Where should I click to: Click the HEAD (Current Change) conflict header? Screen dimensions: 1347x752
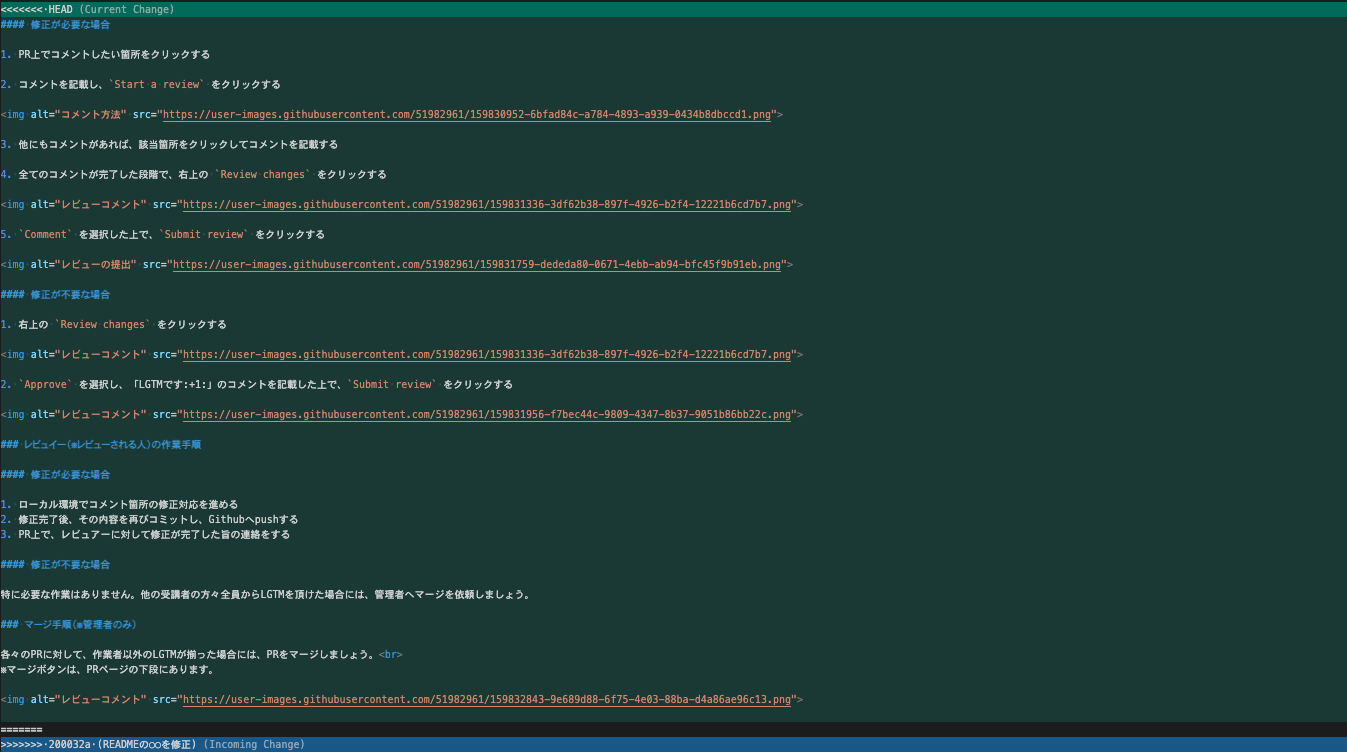click(673, 9)
